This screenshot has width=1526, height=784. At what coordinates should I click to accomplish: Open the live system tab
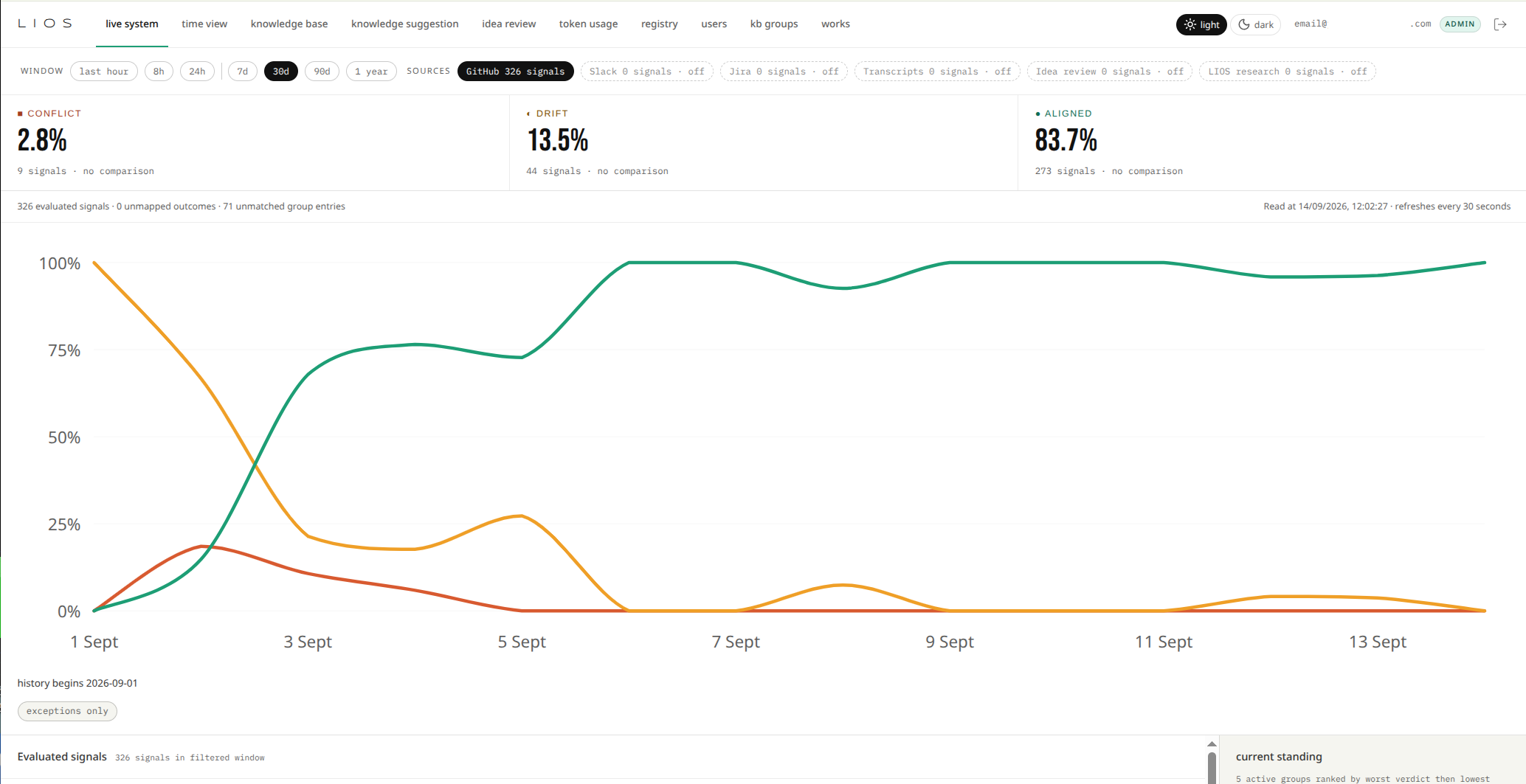coord(132,24)
